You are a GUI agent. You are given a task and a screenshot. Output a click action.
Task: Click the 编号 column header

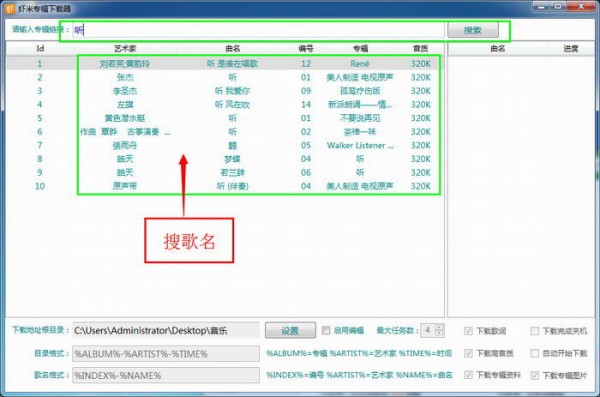306,49
